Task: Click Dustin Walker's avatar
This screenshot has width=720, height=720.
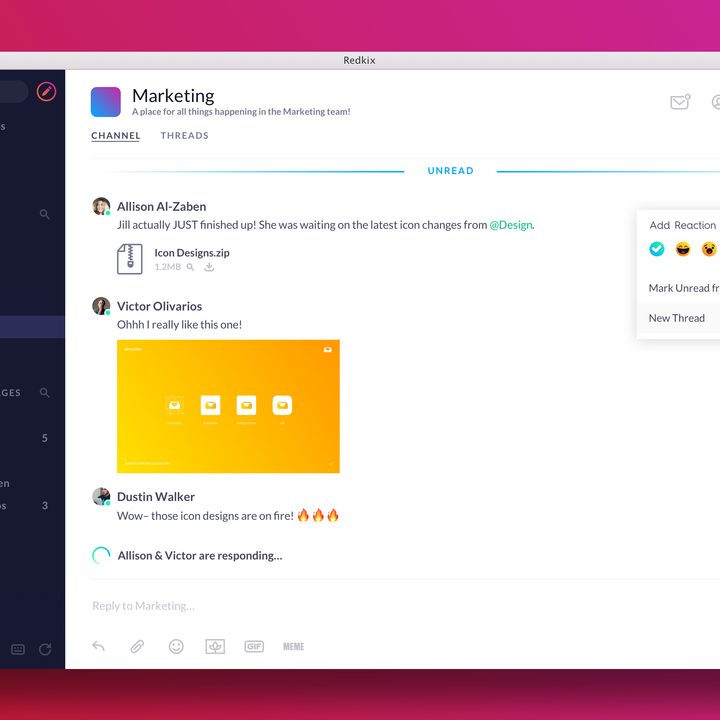Action: point(101,496)
